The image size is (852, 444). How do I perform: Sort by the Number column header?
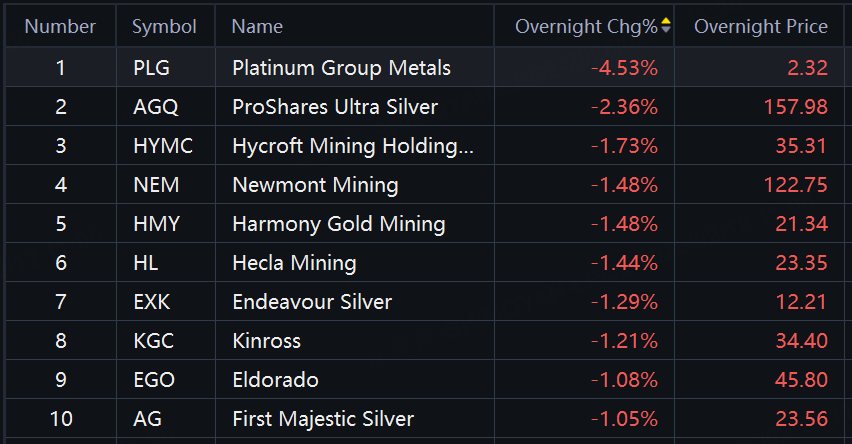60,26
